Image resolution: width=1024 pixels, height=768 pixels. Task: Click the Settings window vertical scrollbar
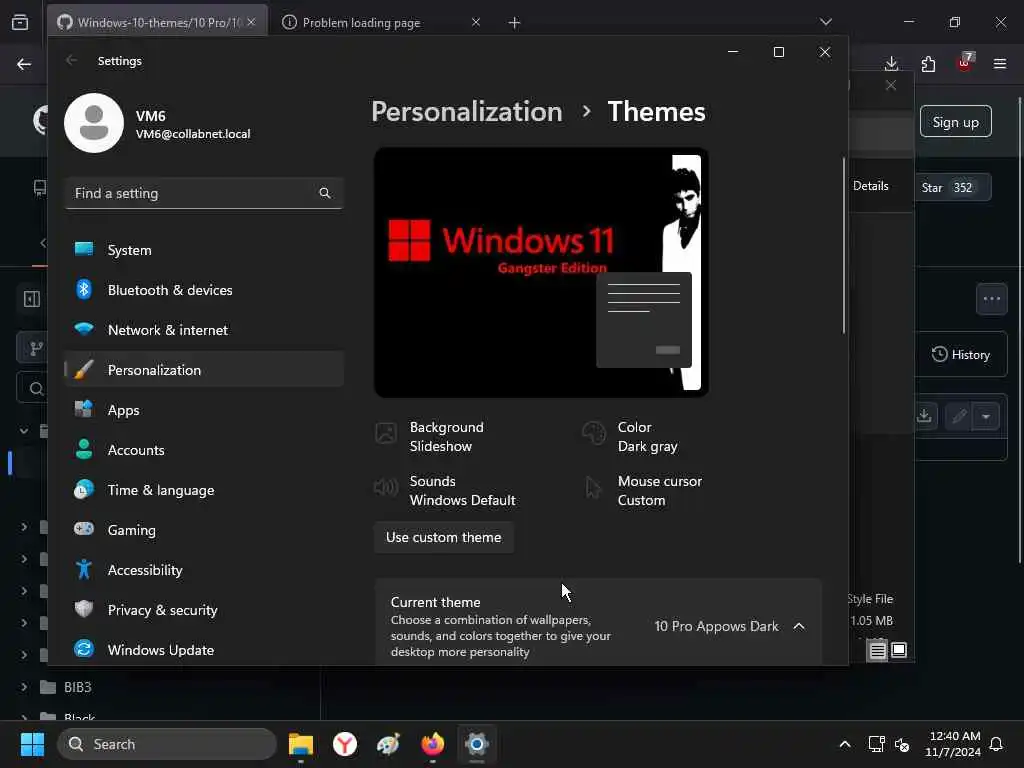(844, 245)
